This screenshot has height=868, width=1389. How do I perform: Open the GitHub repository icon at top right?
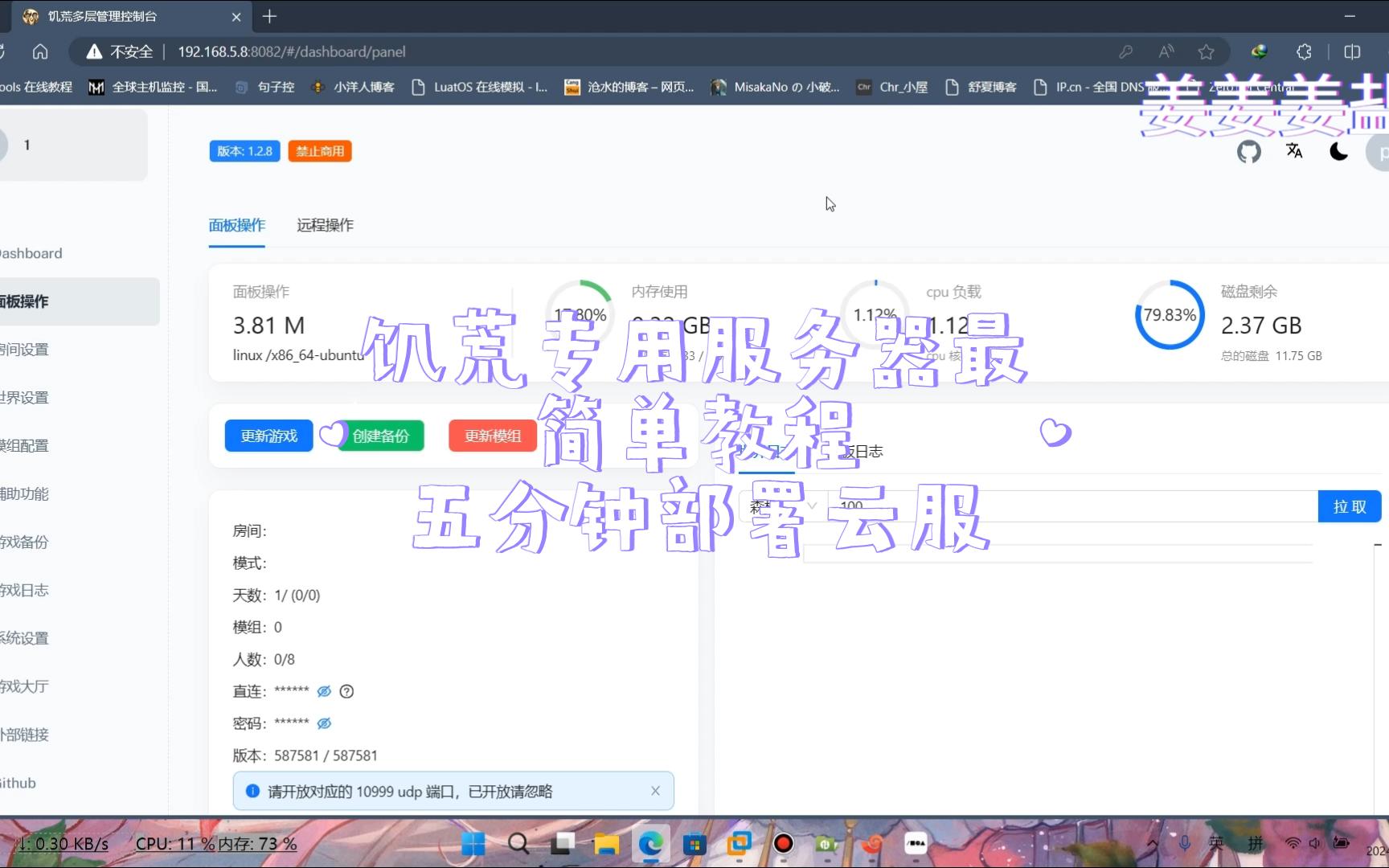tap(1248, 151)
